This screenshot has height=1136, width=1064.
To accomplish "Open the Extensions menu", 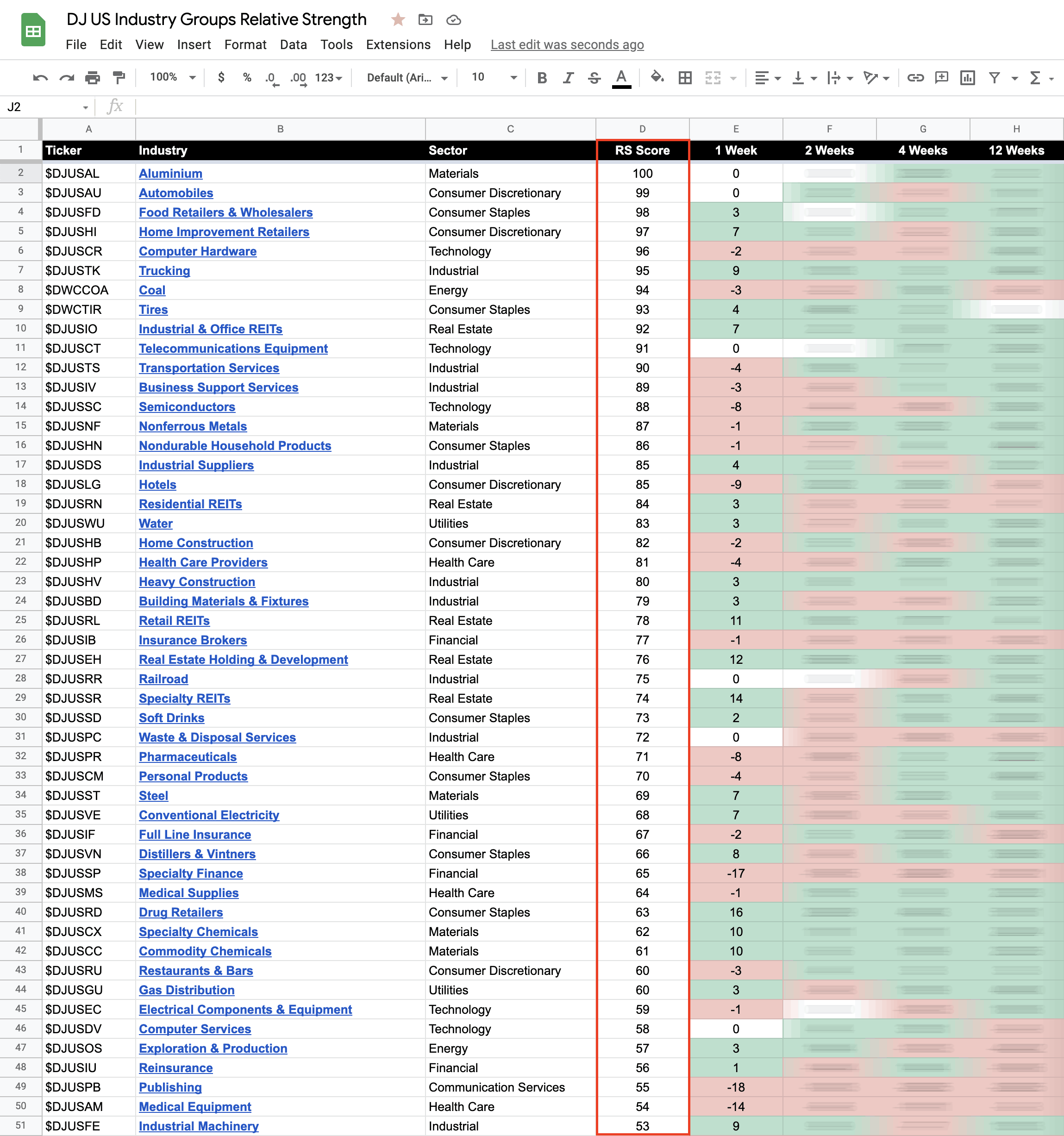I will (398, 44).
